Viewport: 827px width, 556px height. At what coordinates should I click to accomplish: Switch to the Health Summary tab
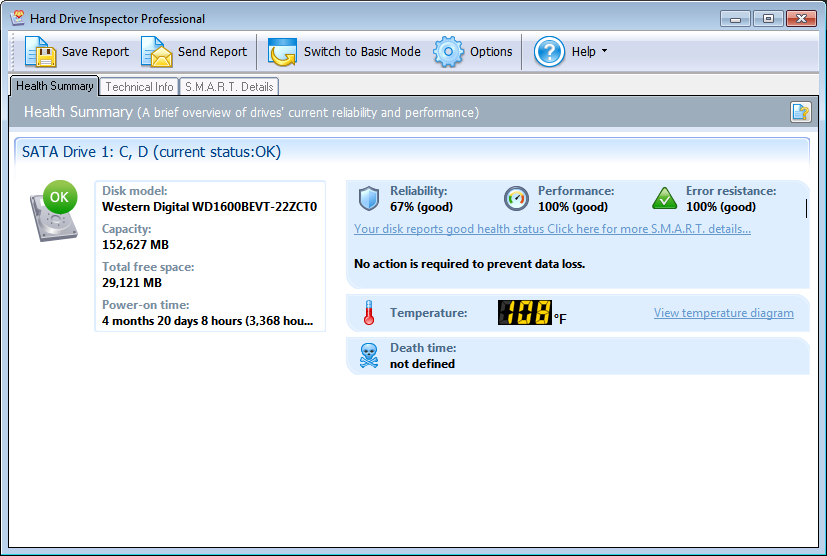pyautogui.click(x=54, y=86)
